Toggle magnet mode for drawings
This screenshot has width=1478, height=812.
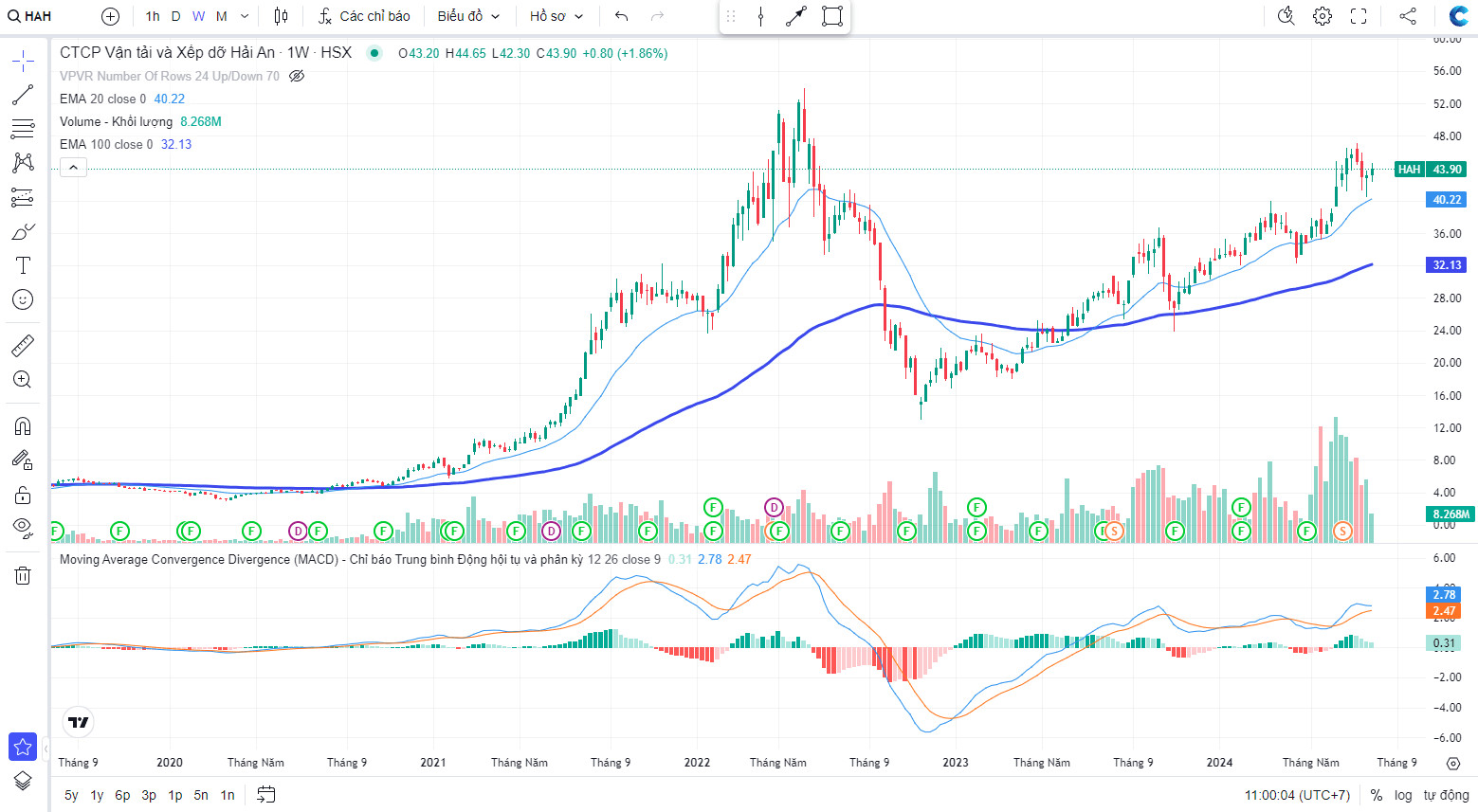pyautogui.click(x=23, y=426)
